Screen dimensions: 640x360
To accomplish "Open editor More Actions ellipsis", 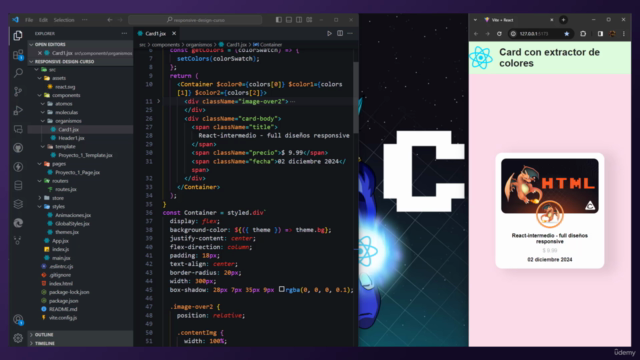I will point(350,33).
